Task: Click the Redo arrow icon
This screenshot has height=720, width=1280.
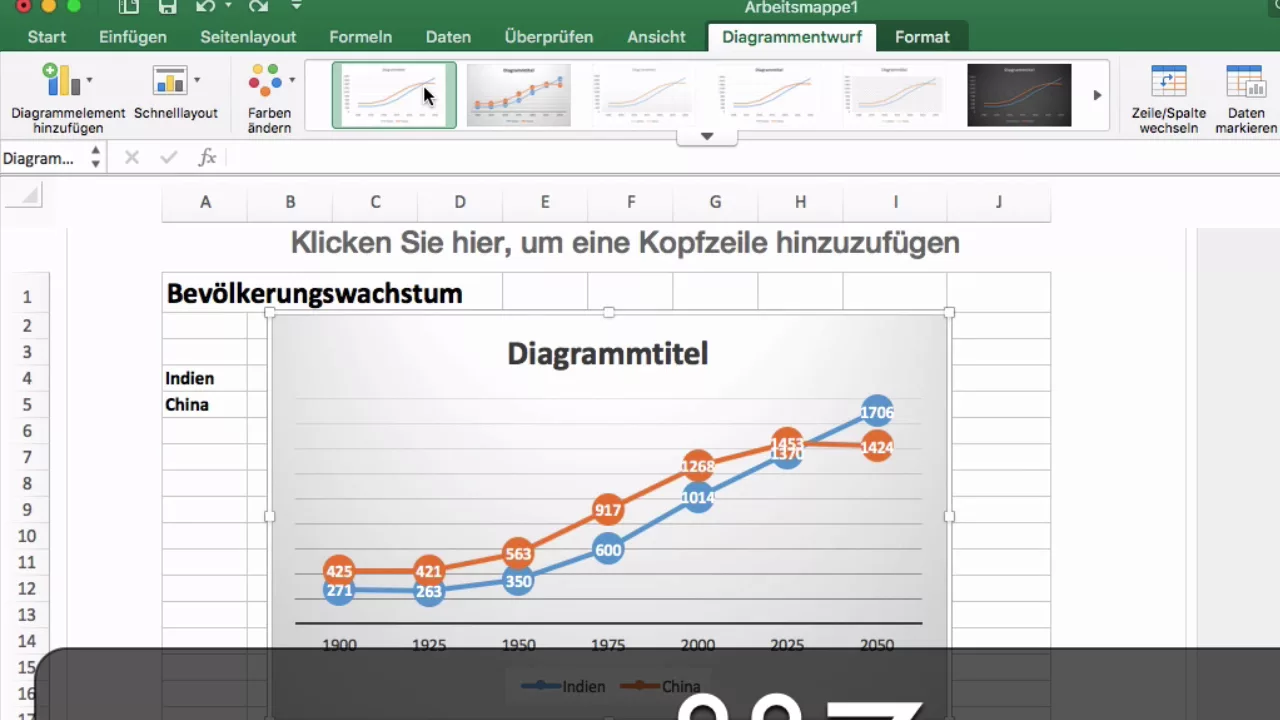Action: [x=259, y=6]
